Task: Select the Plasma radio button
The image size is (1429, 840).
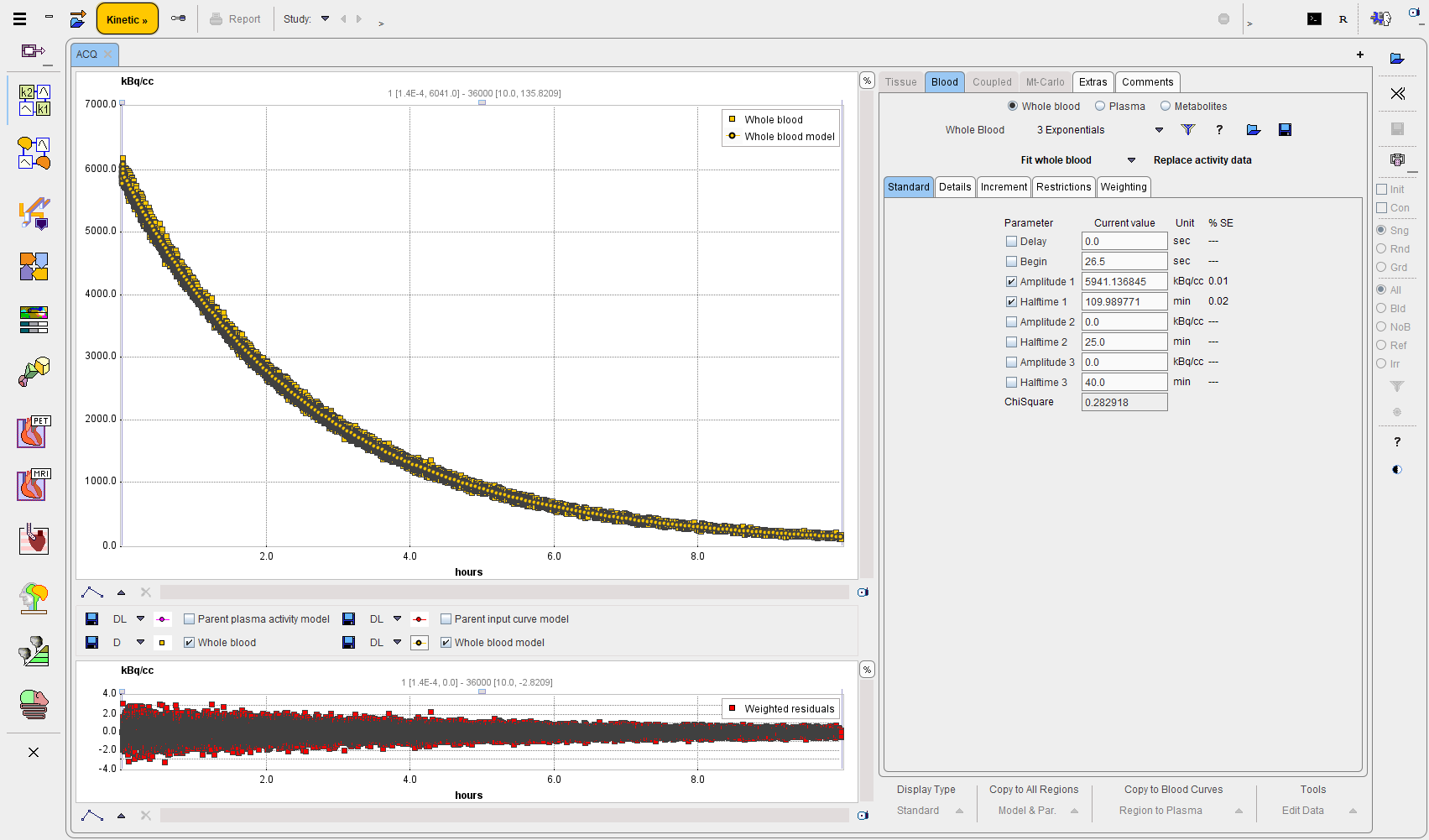Action: [x=1100, y=107]
